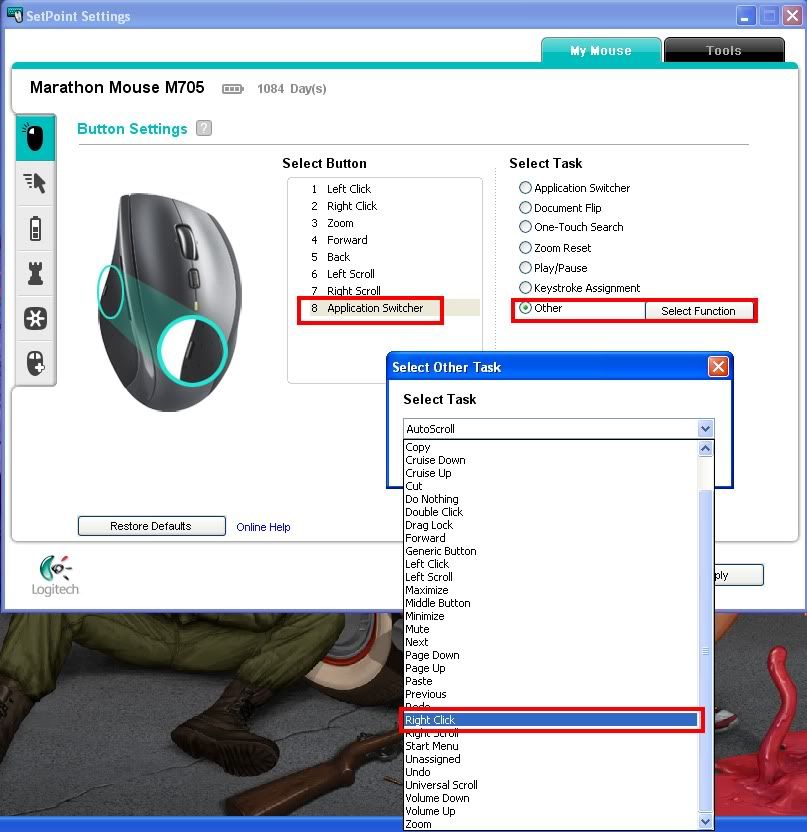Open the add mouse device icon
This screenshot has width=807, height=832.
tap(36, 363)
